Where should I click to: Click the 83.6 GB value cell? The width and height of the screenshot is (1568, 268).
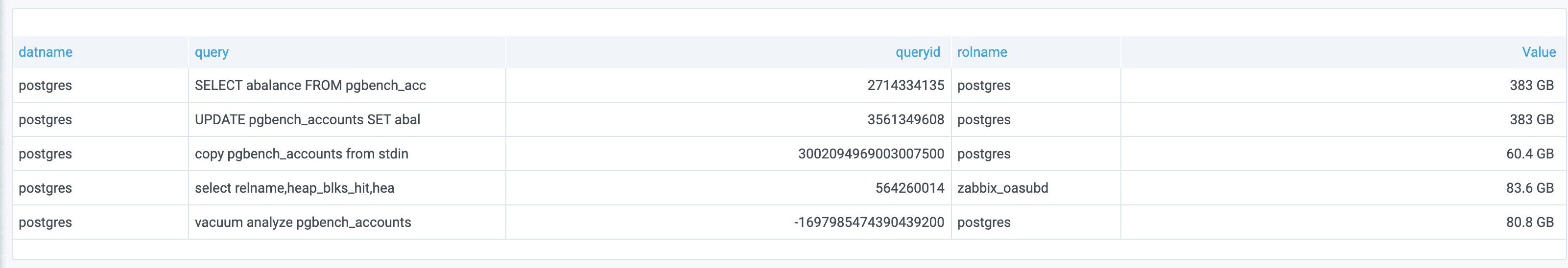pyautogui.click(x=1530, y=188)
